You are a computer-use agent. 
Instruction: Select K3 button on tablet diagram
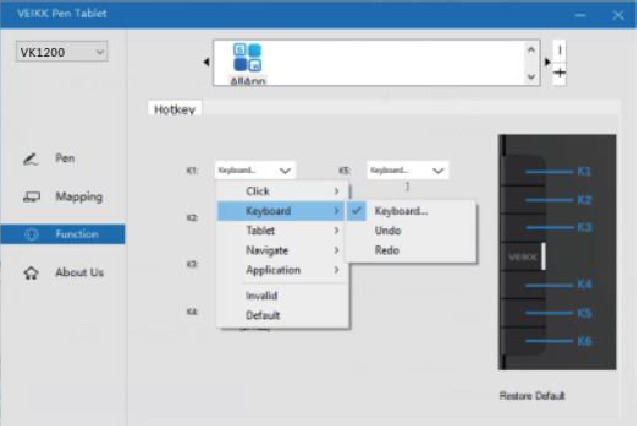(x=584, y=227)
